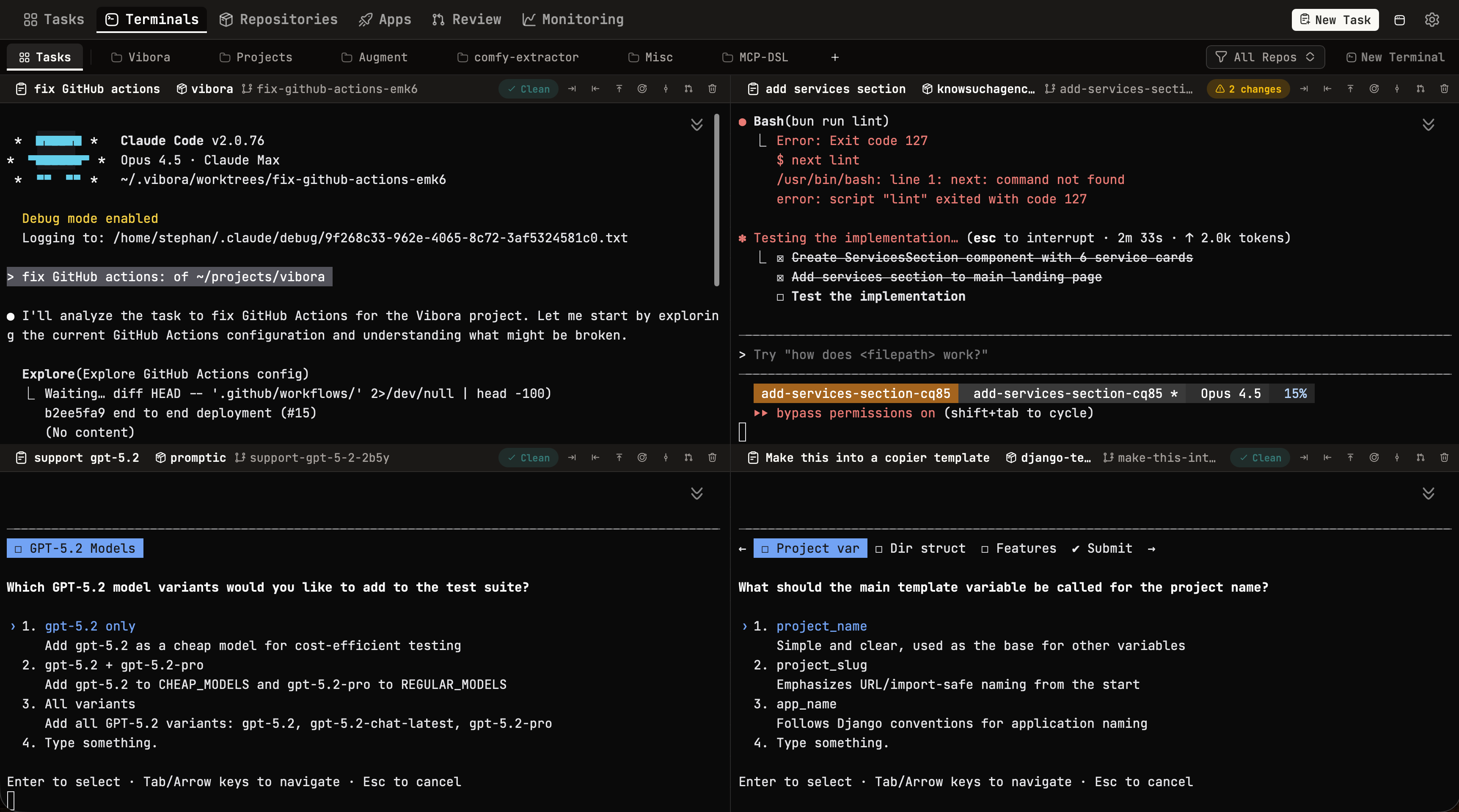
Task: Jump to bottom of fix GitHub actions terminal
Action: (696, 125)
